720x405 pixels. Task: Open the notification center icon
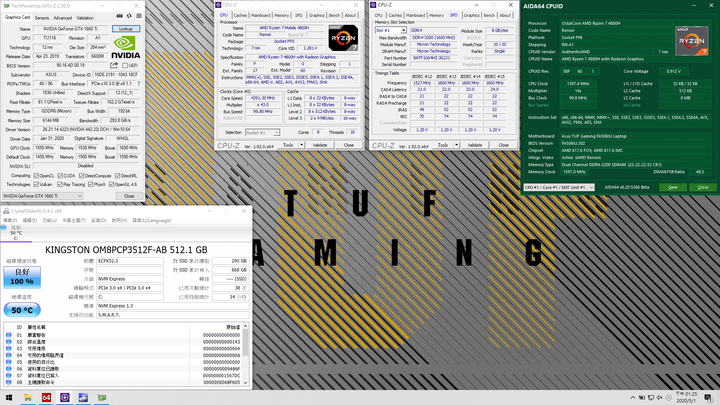(x=709, y=397)
